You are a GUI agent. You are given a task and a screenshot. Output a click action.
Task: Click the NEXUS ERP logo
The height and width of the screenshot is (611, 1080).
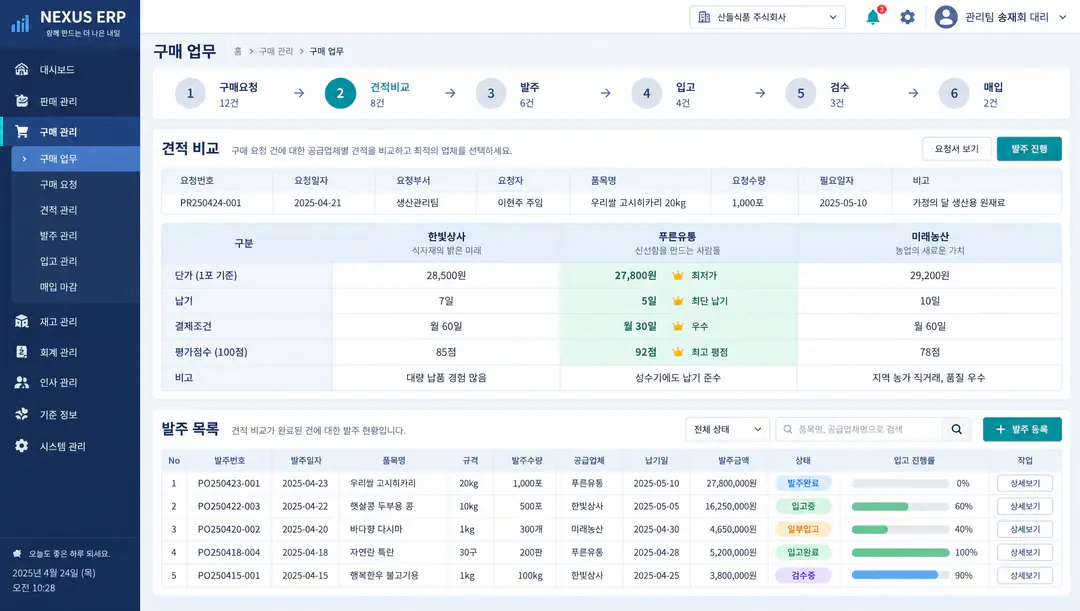pyautogui.click(x=69, y=22)
